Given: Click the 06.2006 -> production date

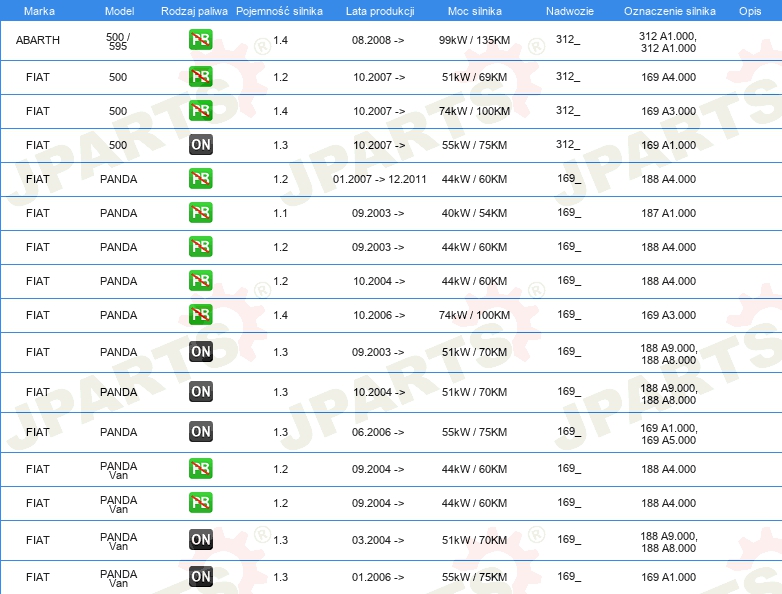Looking at the screenshot, I should (378, 432).
